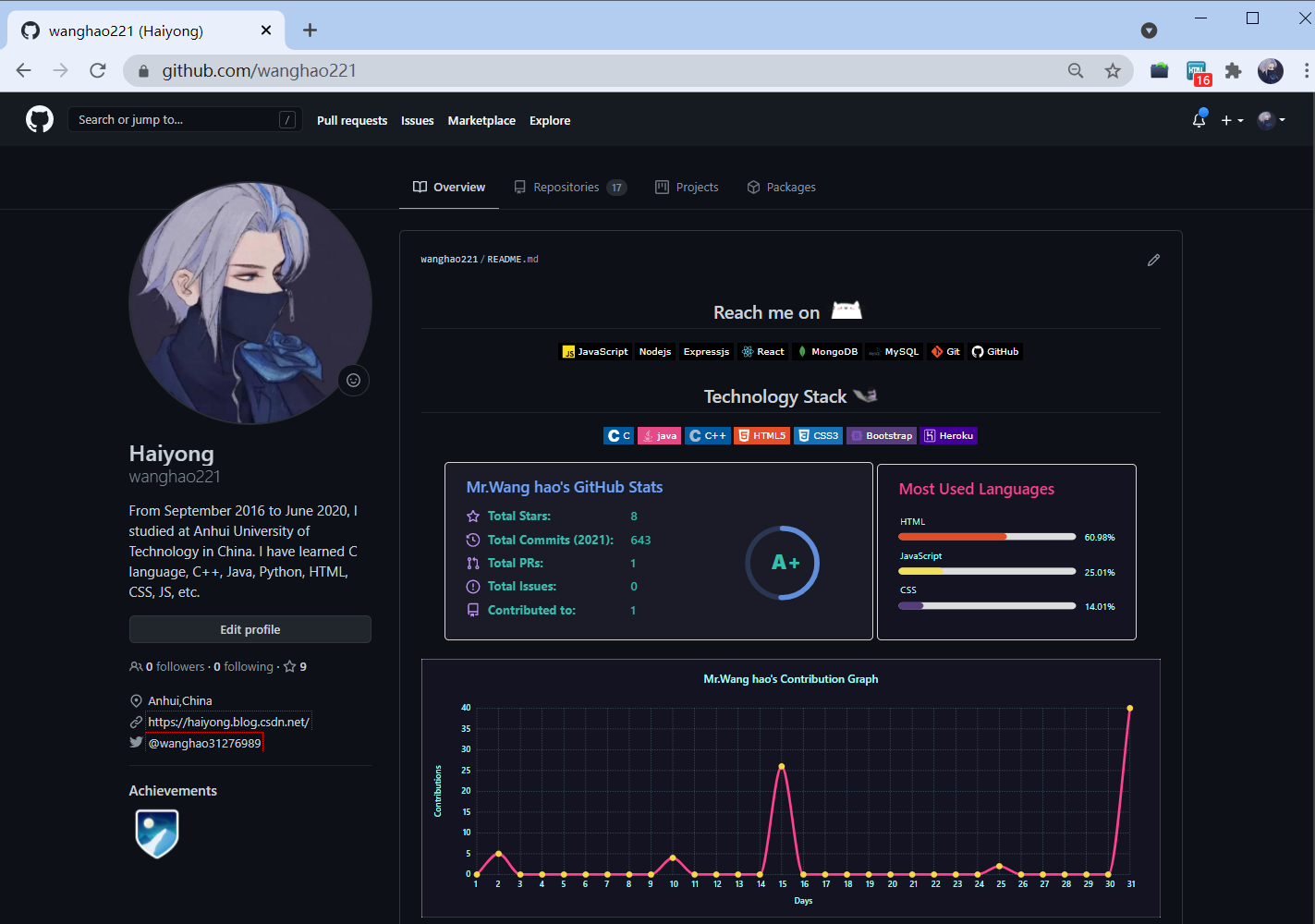Click the Bootstrap badge
Viewport: 1315px width, 924px height.
pyautogui.click(x=882, y=435)
